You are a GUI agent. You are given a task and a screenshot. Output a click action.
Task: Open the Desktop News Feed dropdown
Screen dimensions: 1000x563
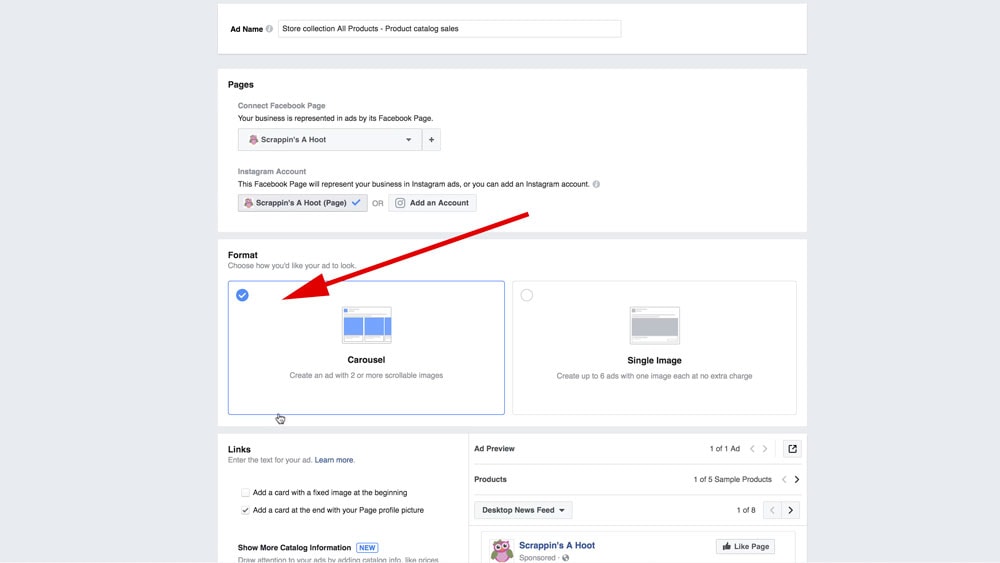[x=523, y=510]
